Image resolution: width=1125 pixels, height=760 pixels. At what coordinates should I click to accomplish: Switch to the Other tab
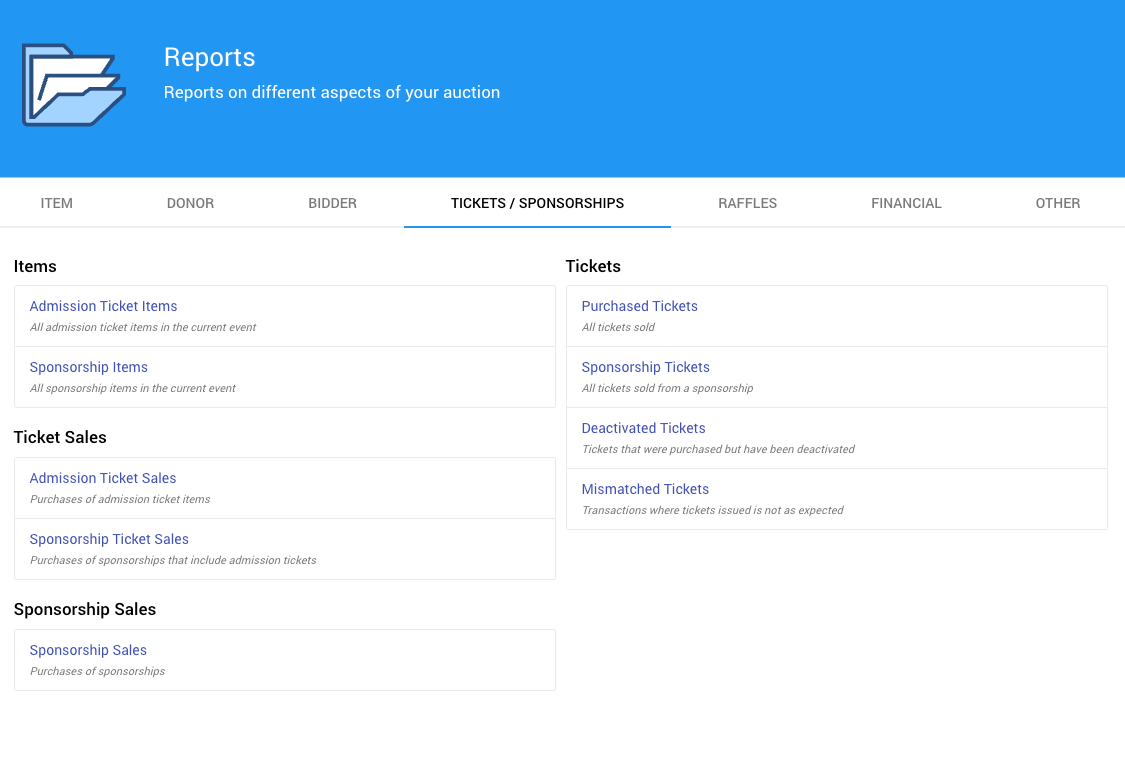point(1057,203)
